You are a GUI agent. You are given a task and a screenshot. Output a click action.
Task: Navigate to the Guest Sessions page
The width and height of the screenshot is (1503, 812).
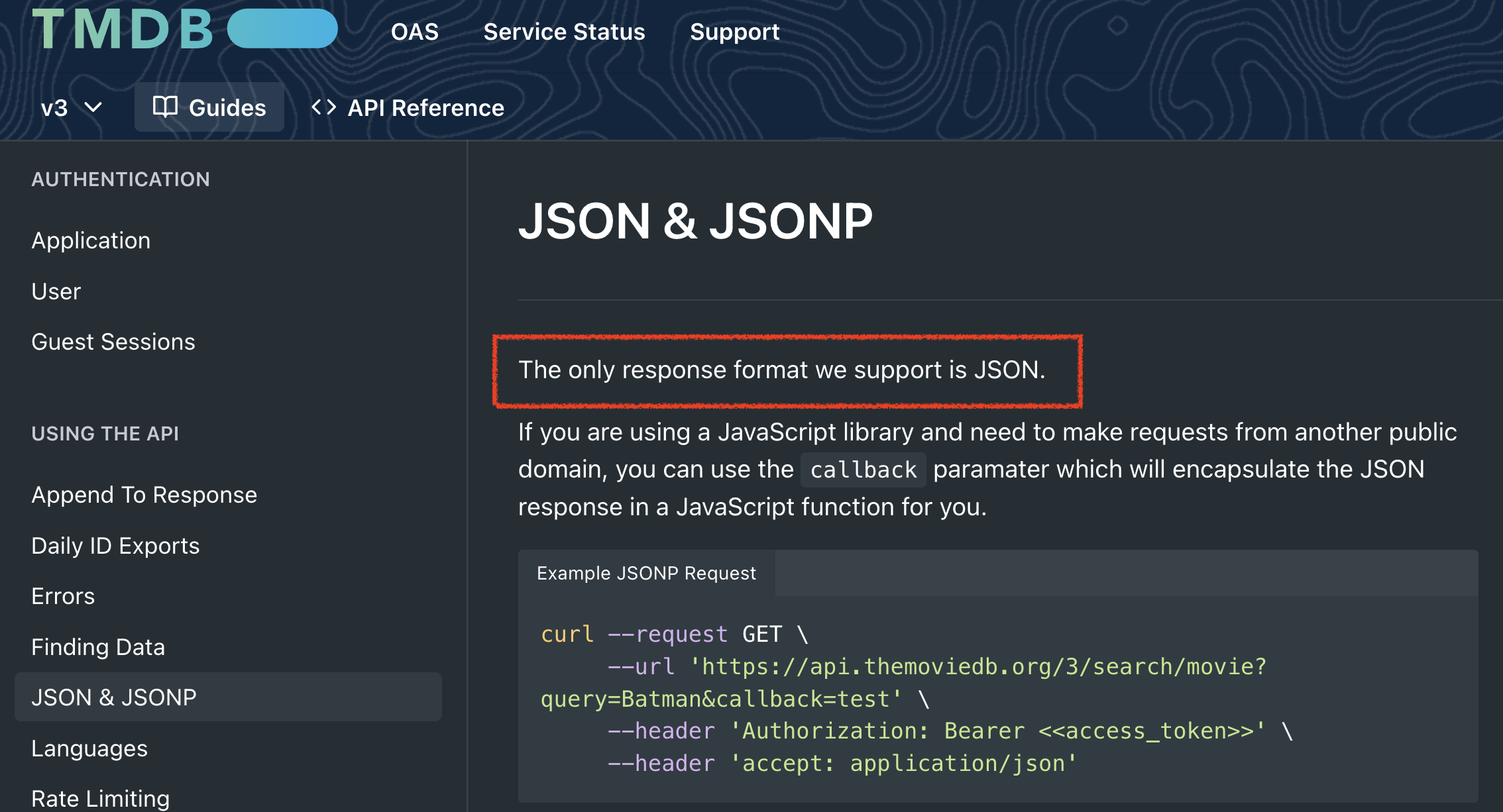click(113, 342)
